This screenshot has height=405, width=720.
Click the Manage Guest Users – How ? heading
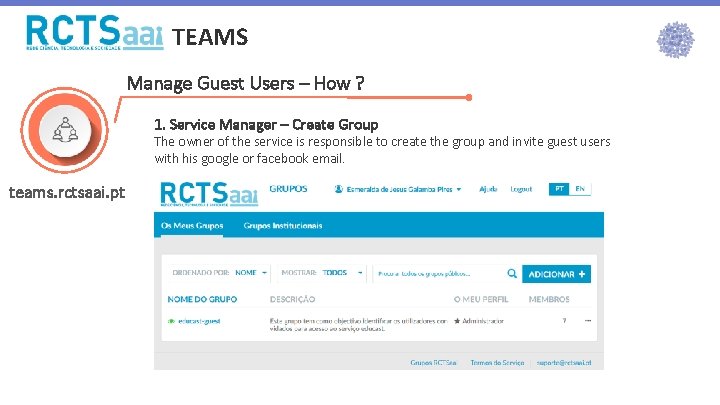(x=246, y=84)
